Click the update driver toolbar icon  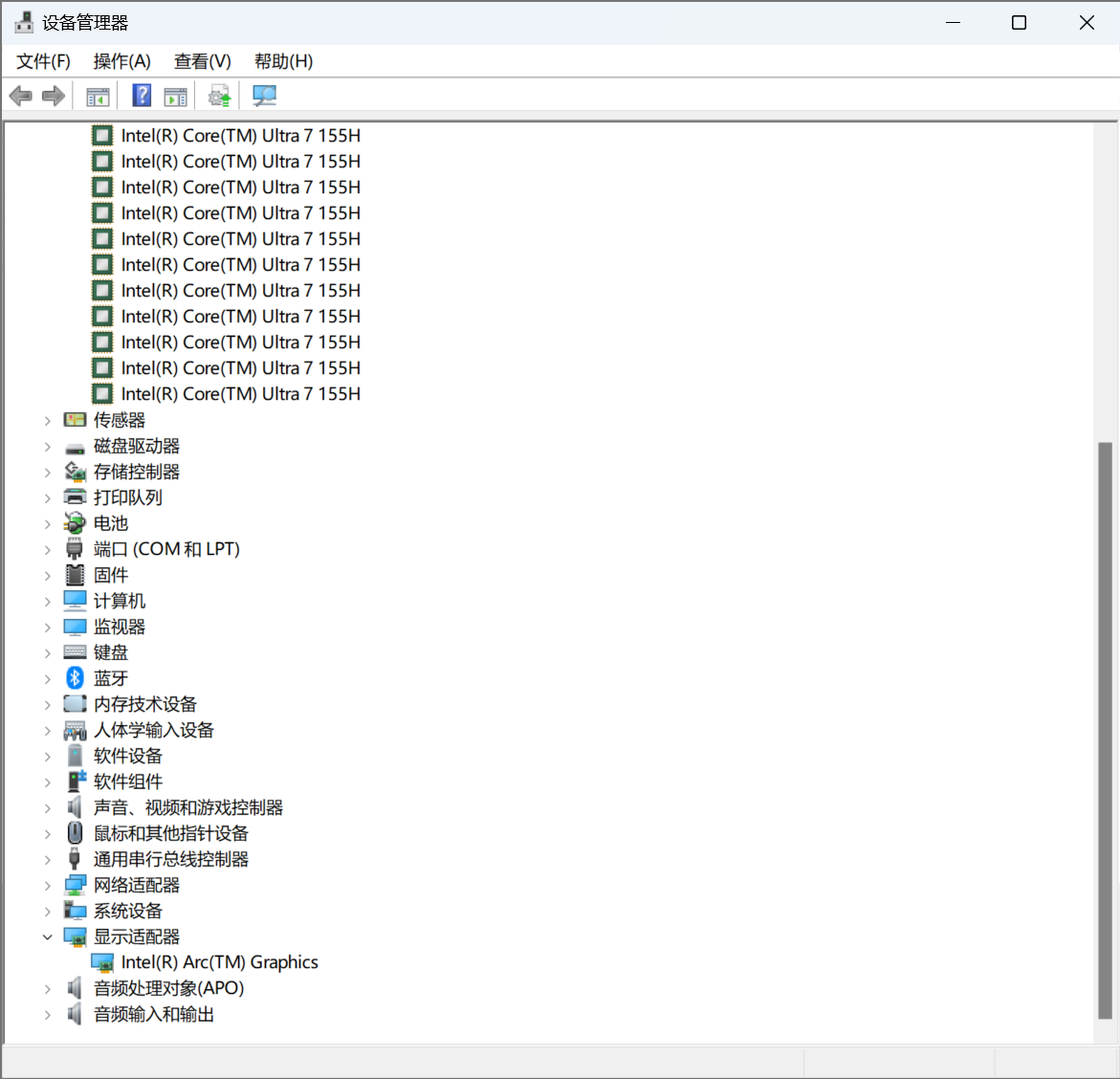pyautogui.click(x=219, y=96)
